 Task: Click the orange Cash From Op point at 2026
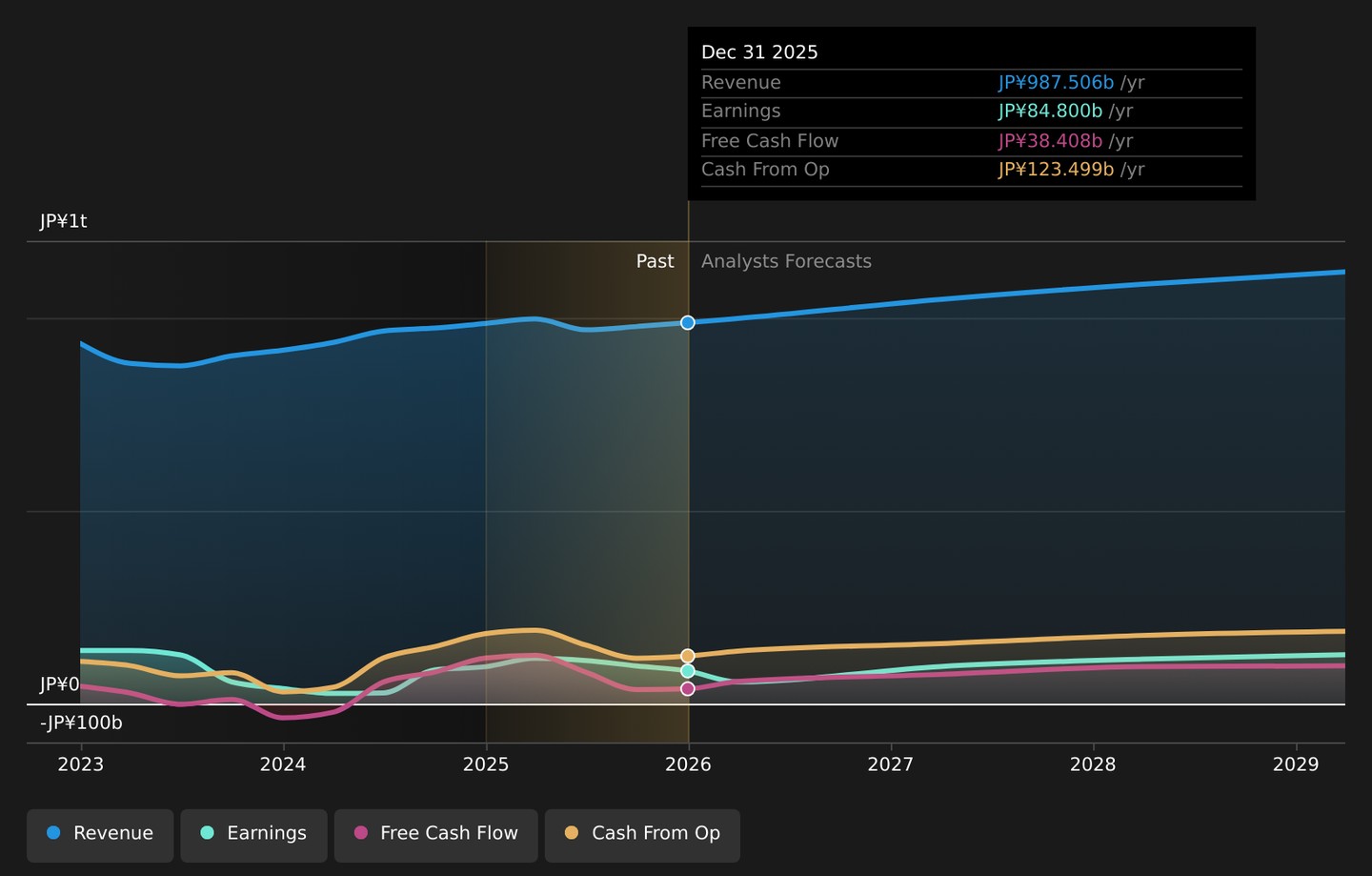point(688,656)
